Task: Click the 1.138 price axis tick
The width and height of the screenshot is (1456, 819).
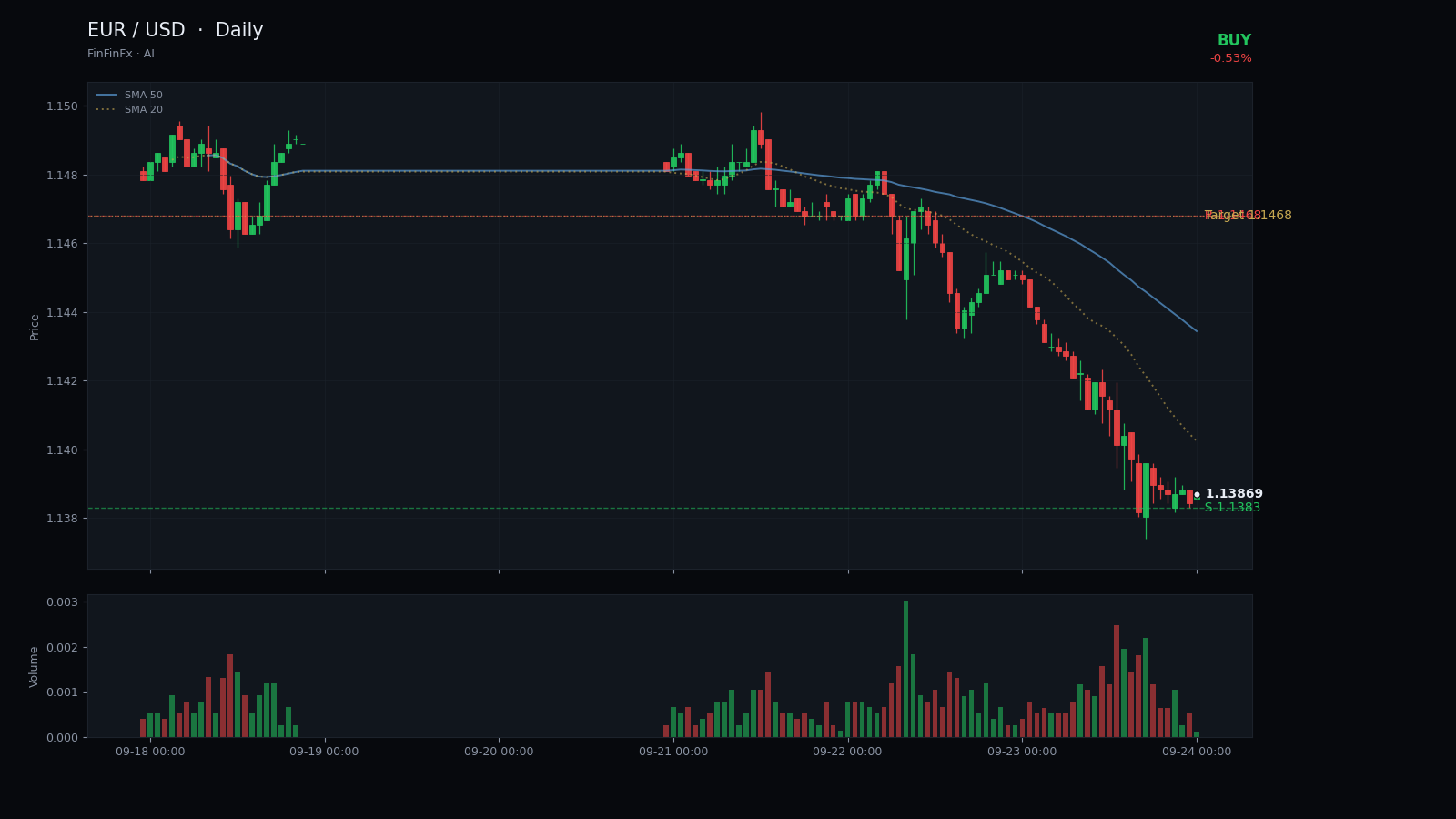Action: pyautogui.click(x=62, y=519)
